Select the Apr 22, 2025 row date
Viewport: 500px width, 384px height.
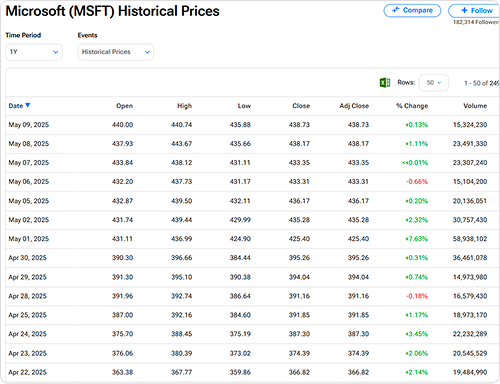(27, 372)
